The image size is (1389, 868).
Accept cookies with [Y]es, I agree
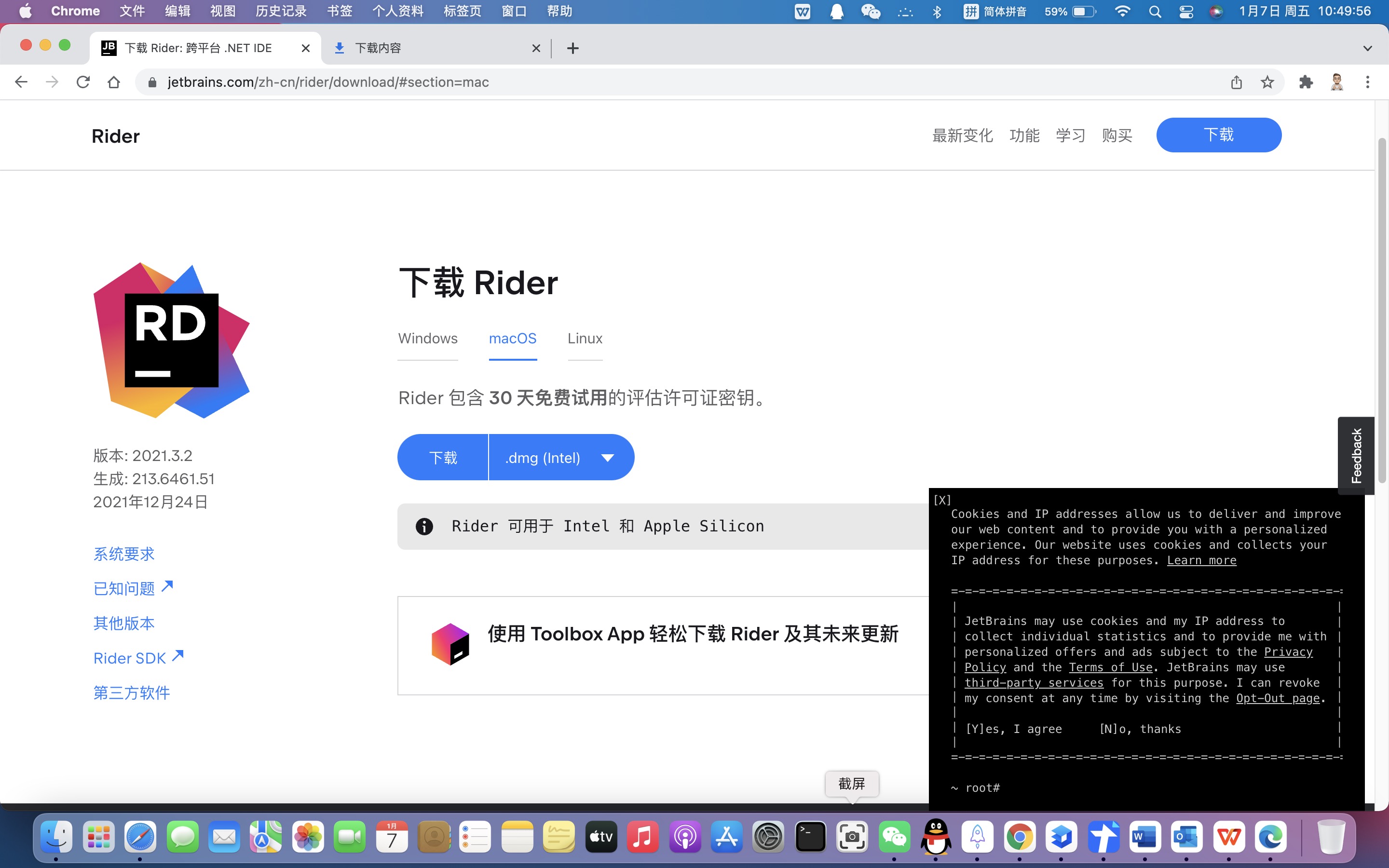click(x=1014, y=729)
